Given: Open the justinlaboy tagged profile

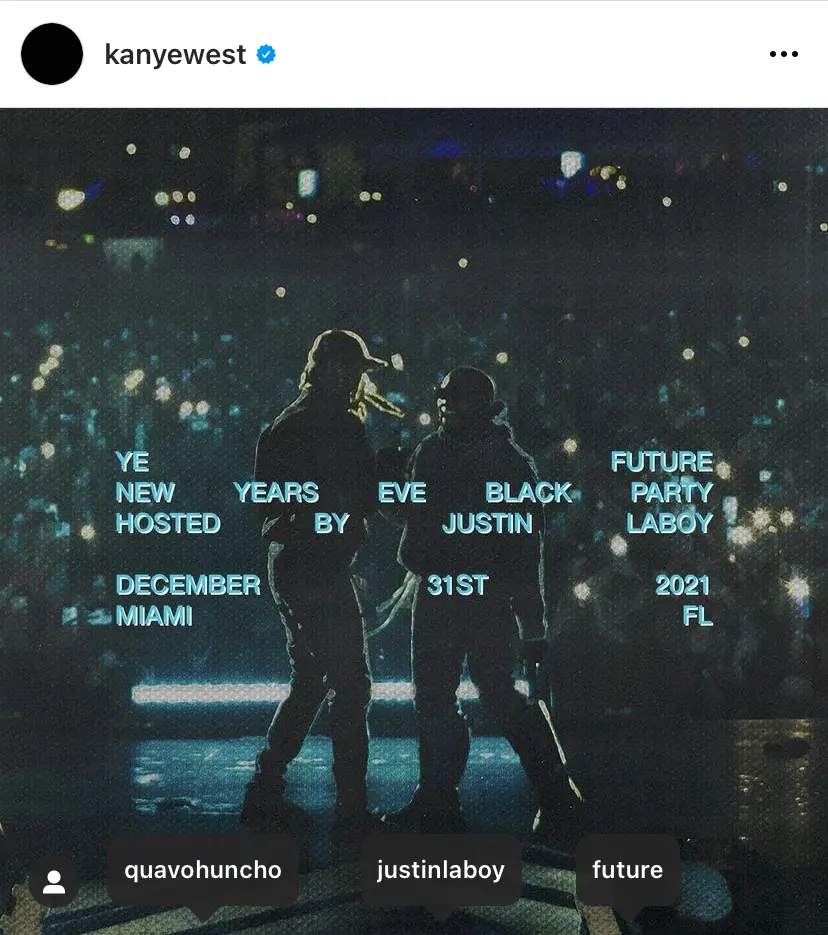Looking at the screenshot, I should coord(441,870).
